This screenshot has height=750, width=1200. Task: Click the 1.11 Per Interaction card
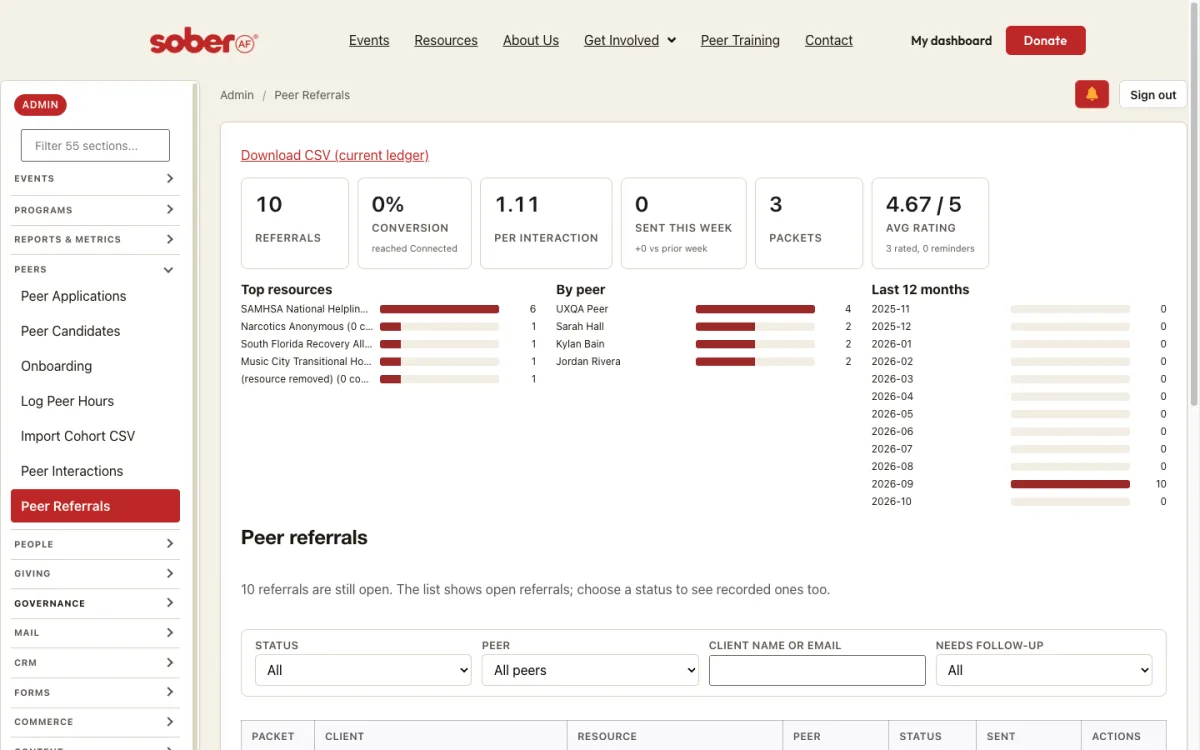[546, 223]
